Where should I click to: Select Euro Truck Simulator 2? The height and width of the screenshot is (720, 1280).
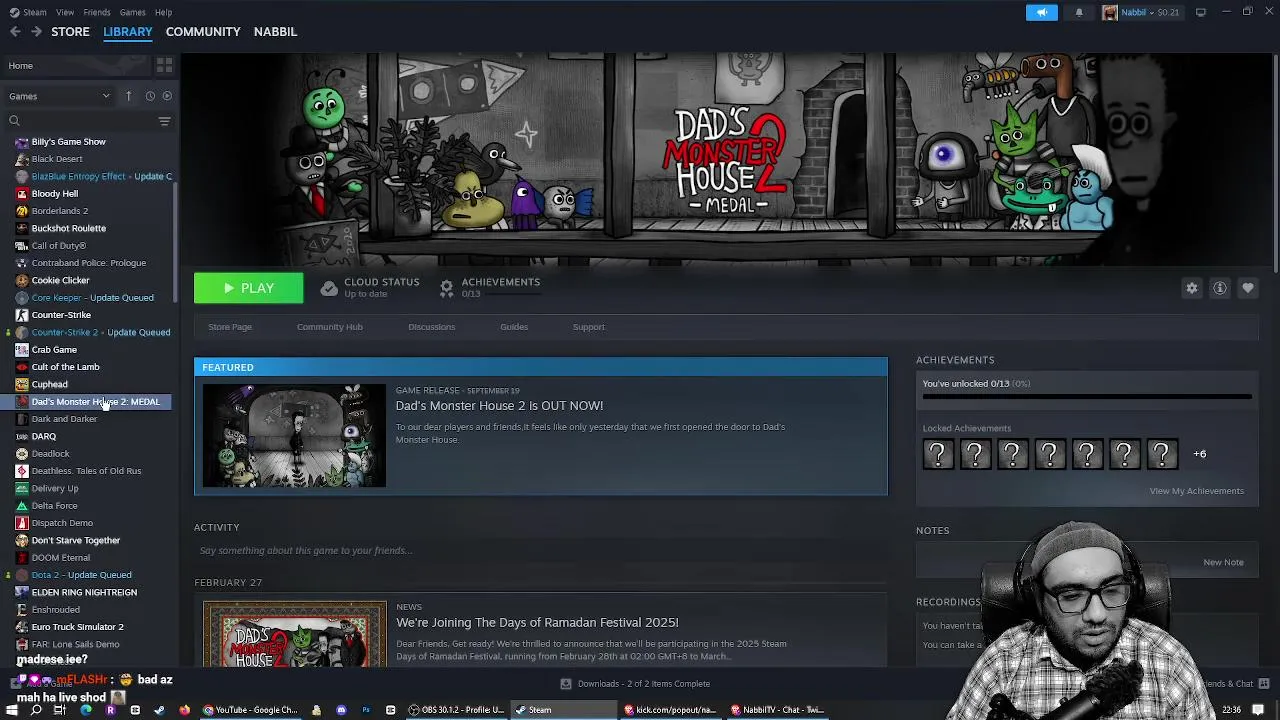[x=77, y=627]
